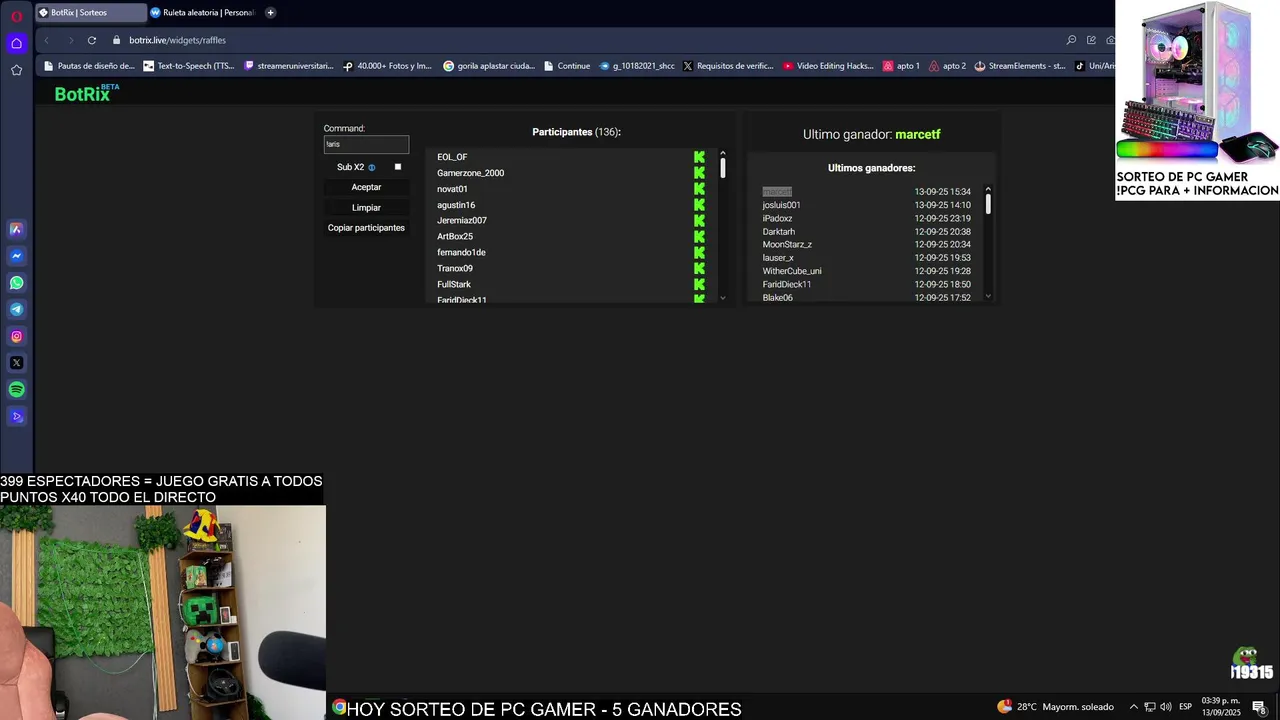The height and width of the screenshot is (720, 1280).
Task: Switch to BotRix | Sorteos tab
Action: click(x=91, y=13)
